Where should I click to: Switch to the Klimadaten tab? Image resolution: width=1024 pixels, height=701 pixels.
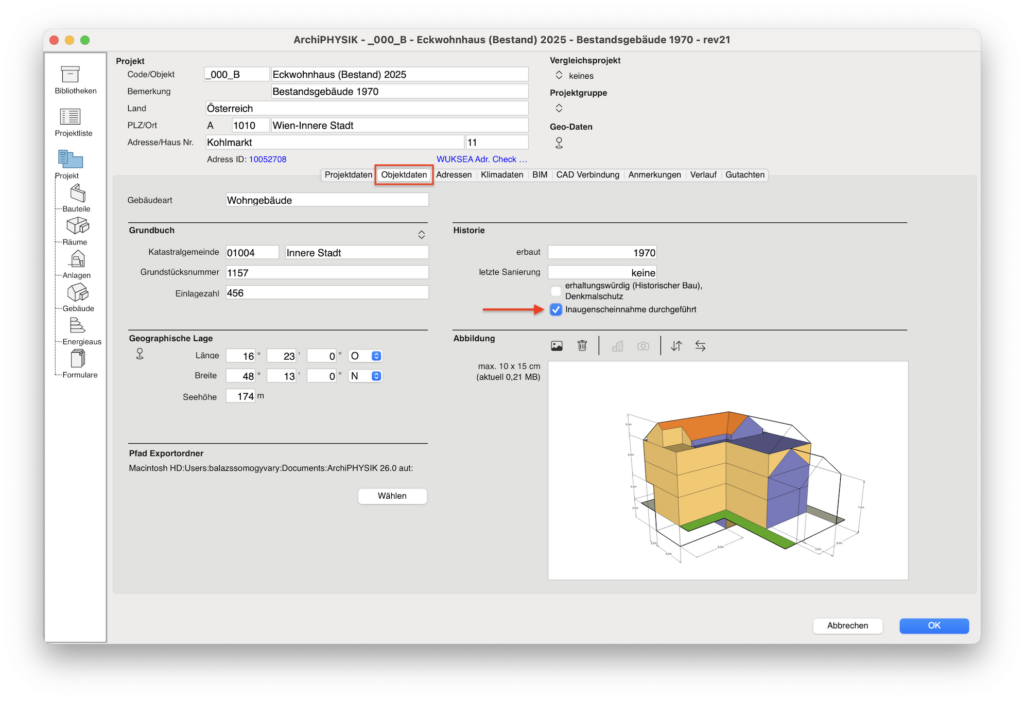pos(502,175)
